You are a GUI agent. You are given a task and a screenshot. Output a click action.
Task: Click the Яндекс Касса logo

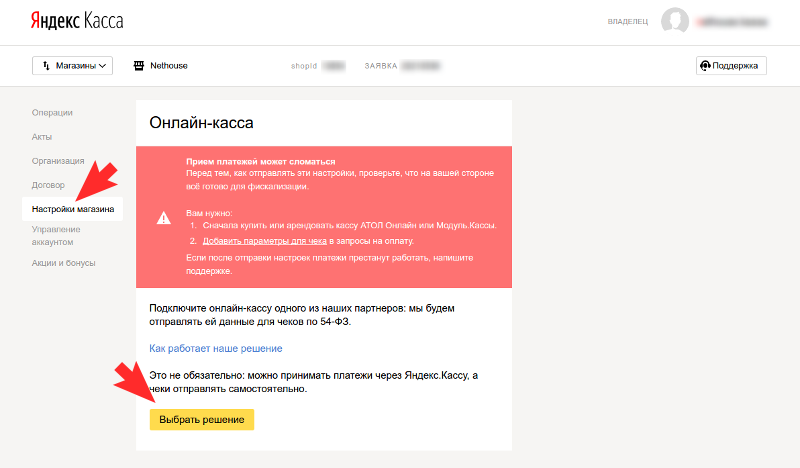click(77, 21)
